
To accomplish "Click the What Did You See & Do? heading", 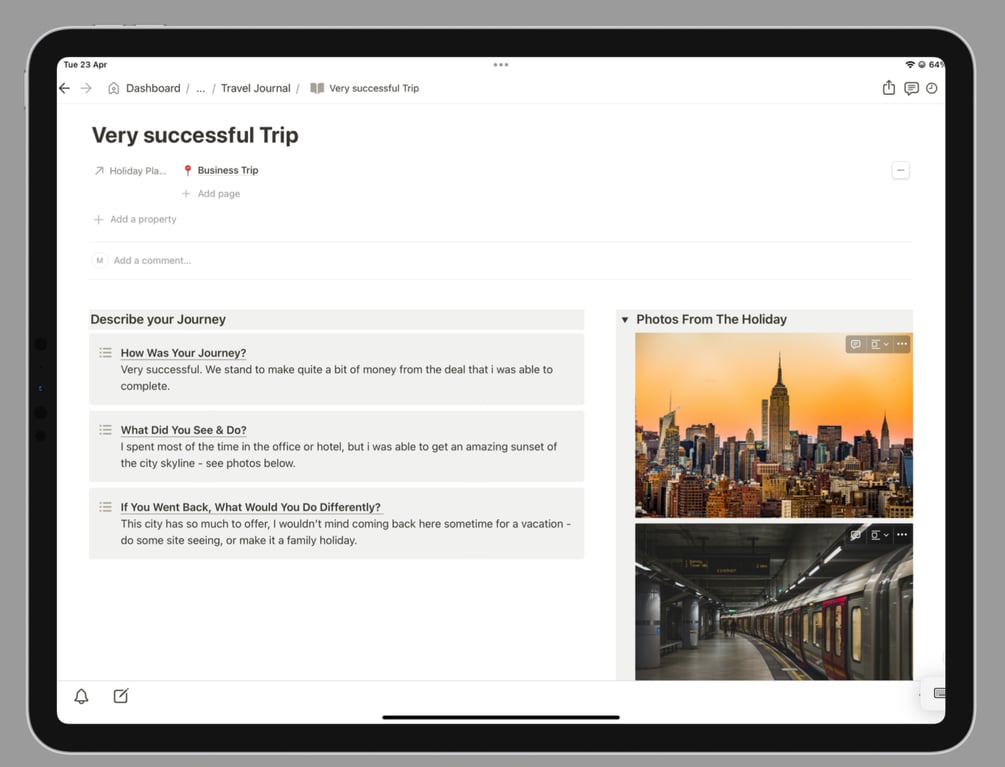I will [183, 430].
